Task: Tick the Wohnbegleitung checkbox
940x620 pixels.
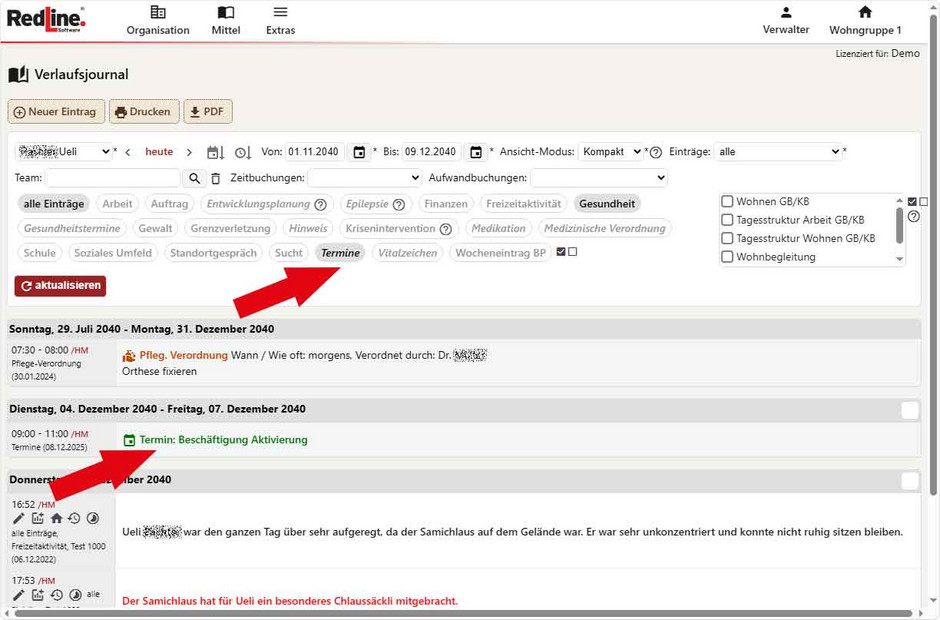Action: [x=728, y=257]
